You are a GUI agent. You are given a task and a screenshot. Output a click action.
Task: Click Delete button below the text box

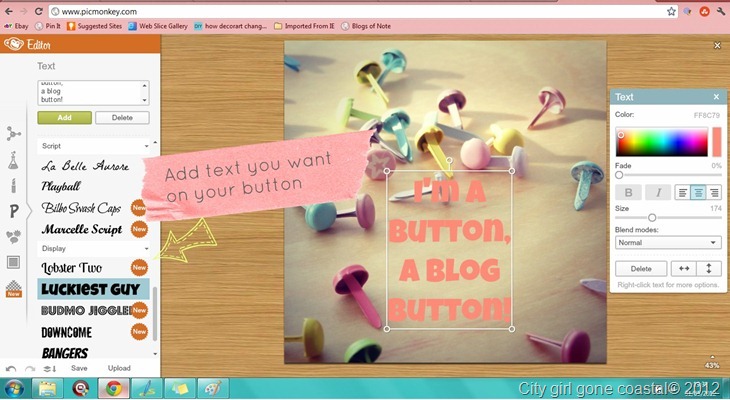tap(122, 118)
